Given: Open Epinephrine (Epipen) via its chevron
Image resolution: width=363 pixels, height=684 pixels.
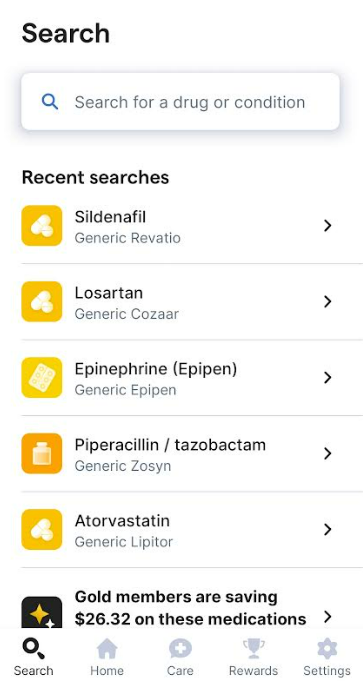Looking at the screenshot, I should point(328,377).
